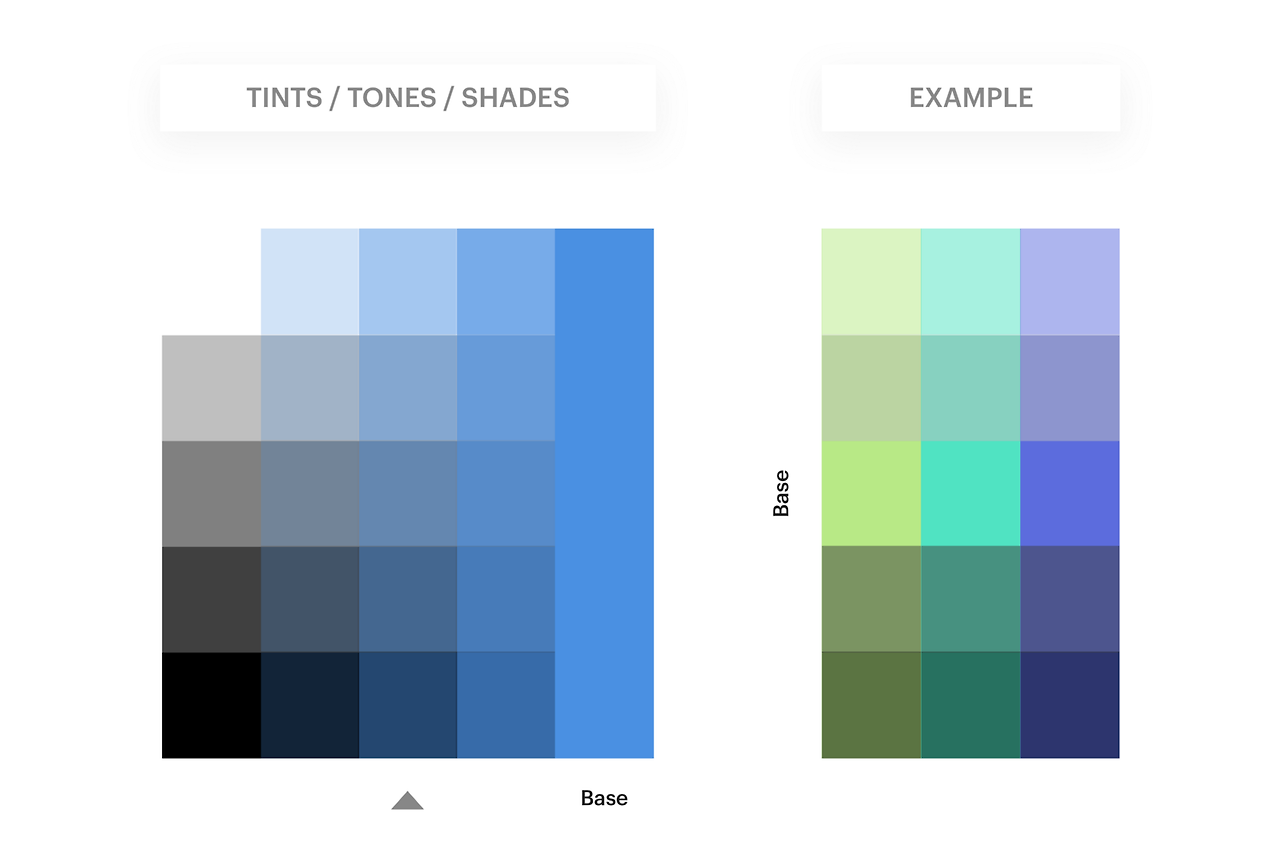
Task: Select the dark olive green shade swatch
Action: [871, 705]
